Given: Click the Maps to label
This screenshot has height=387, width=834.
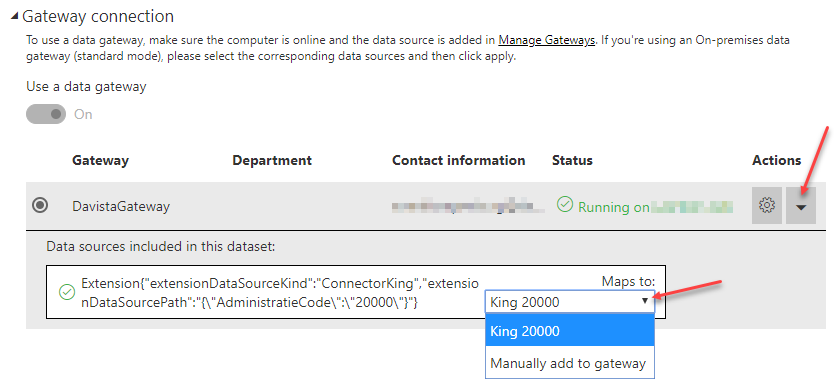Looking at the screenshot, I should [x=628, y=281].
